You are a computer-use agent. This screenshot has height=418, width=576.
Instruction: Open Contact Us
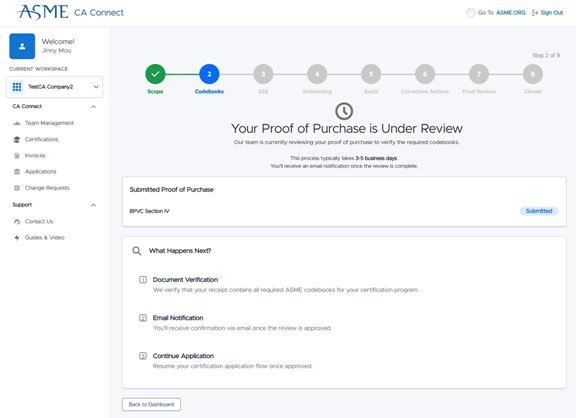pyautogui.click(x=39, y=221)
